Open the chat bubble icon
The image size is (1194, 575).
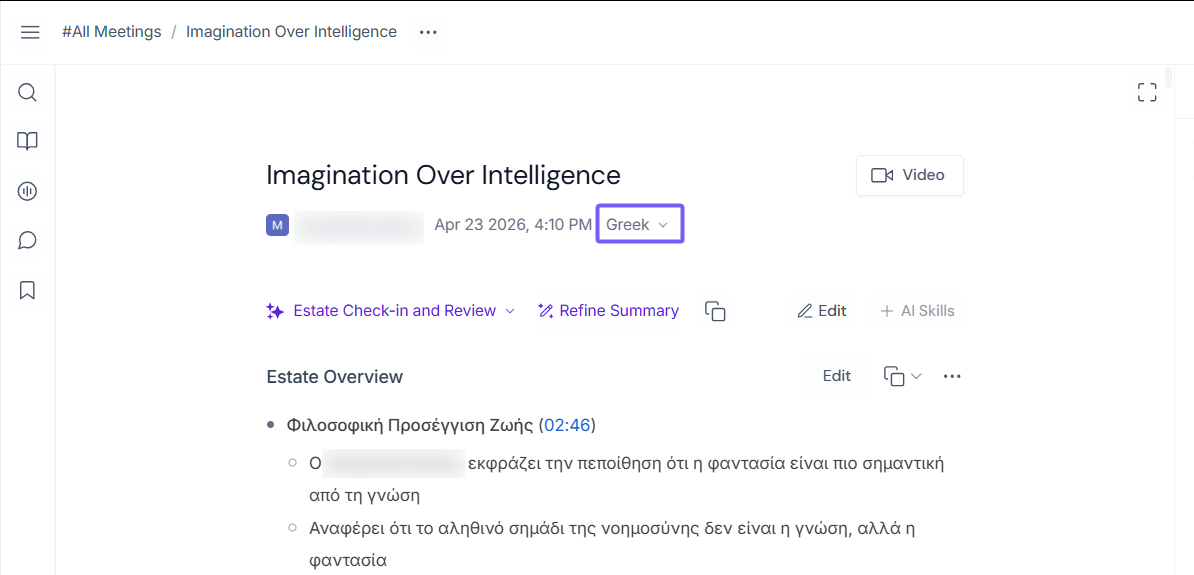[x=28, y=240]
